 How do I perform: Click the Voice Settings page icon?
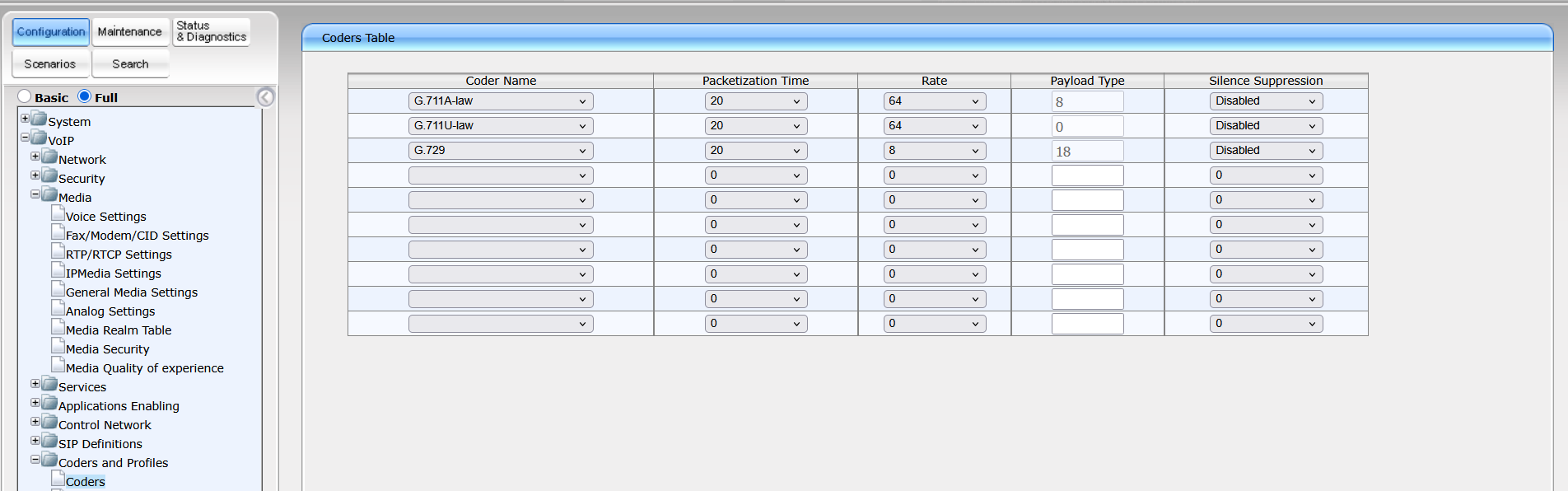pos(58,213)
